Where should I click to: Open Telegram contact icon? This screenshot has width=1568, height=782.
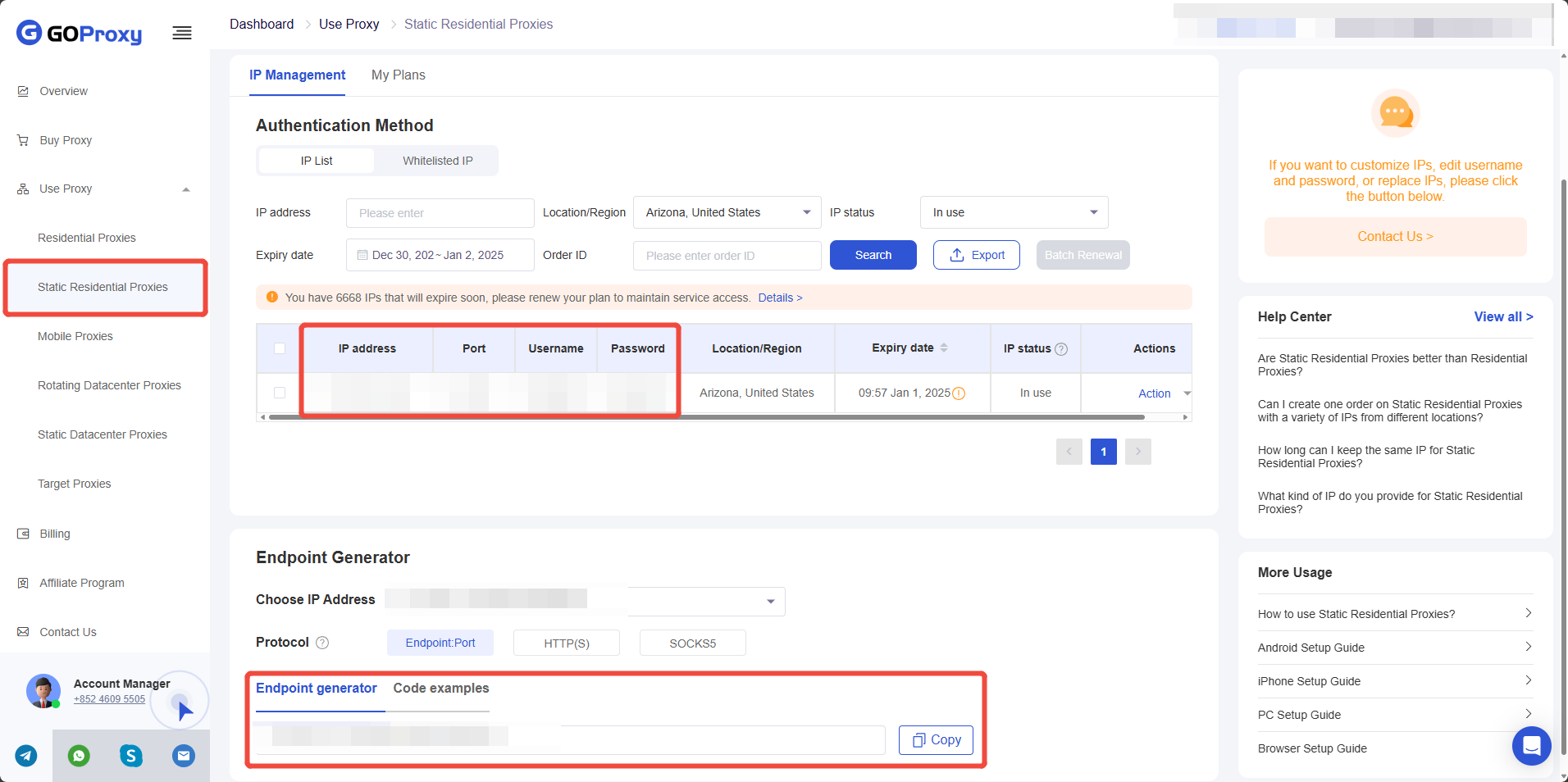[x=26, y=756]
